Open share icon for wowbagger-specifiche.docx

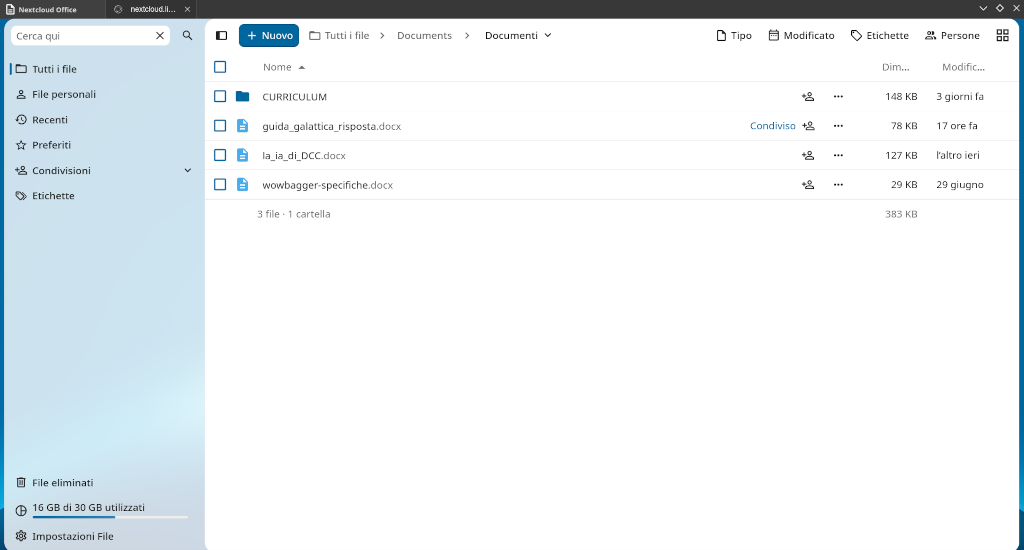tap(808, 185)
